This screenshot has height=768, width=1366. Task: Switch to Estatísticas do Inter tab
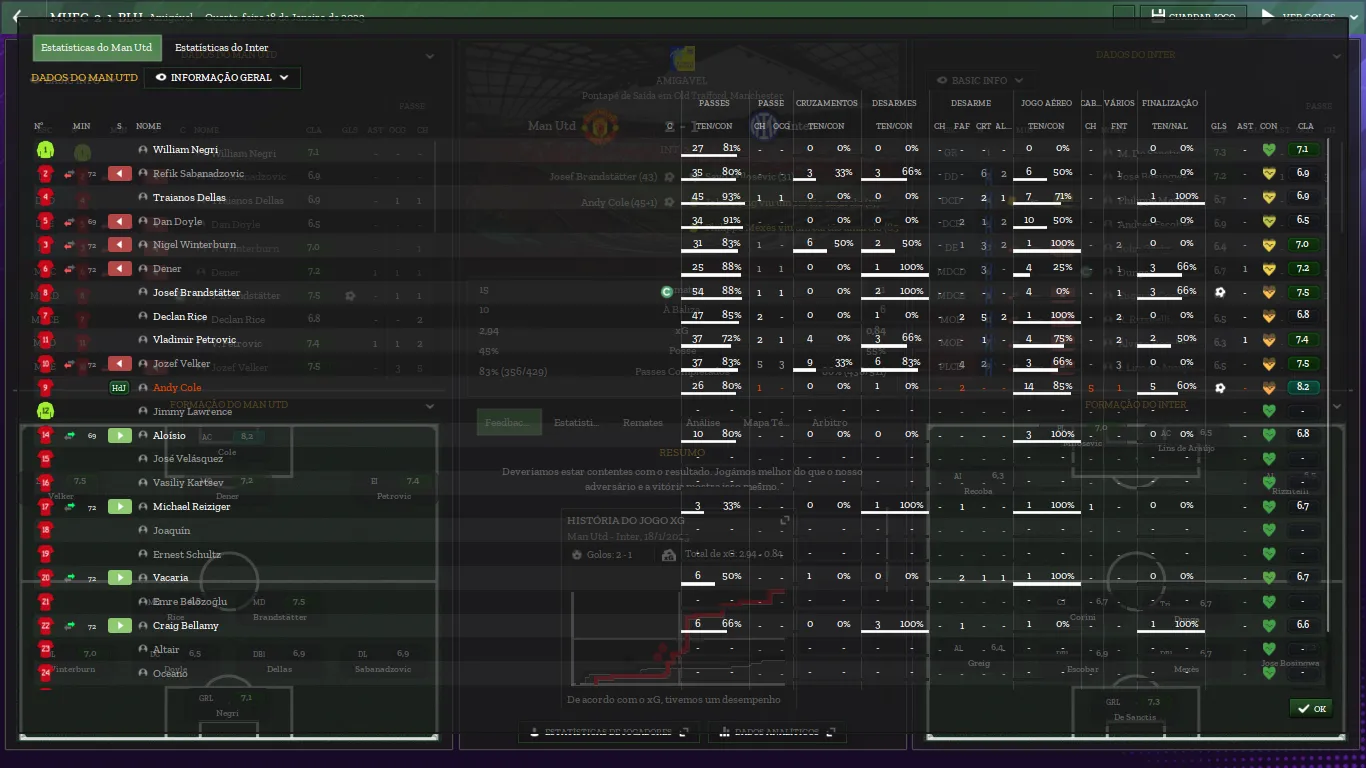[221, 48]
